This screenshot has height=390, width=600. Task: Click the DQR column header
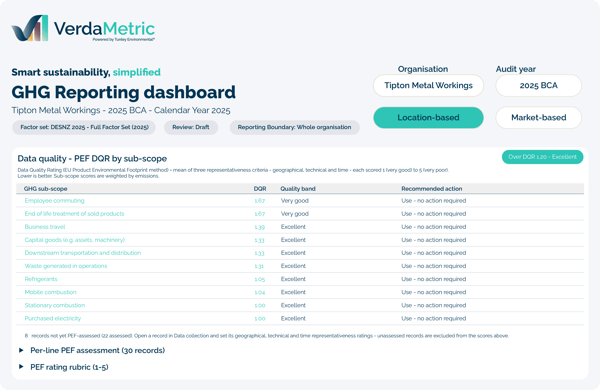point(260,189)
